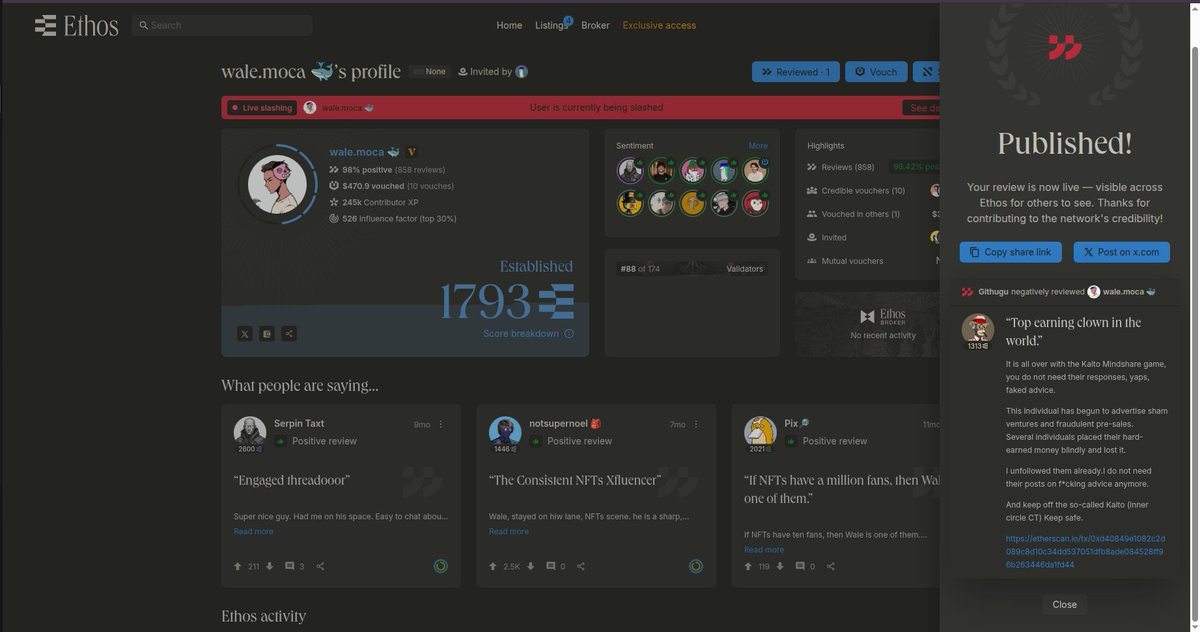The width and height of the screenshot is (1200, 632).
Task: Click the yellow question-mark avatar in Sentiment
Action: pyautogui.click(x=693, y=203)
